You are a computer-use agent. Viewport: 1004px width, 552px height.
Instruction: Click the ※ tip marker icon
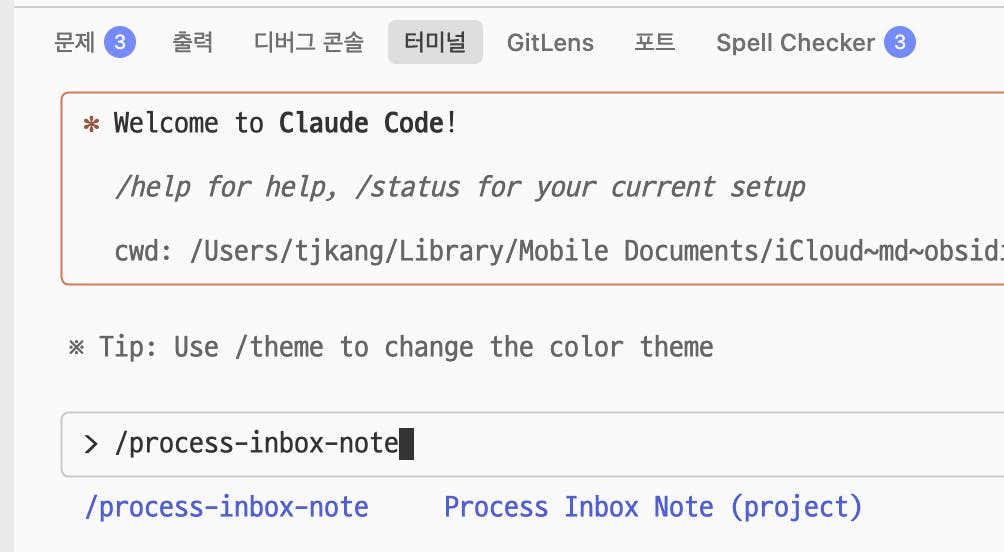point(76,348)
